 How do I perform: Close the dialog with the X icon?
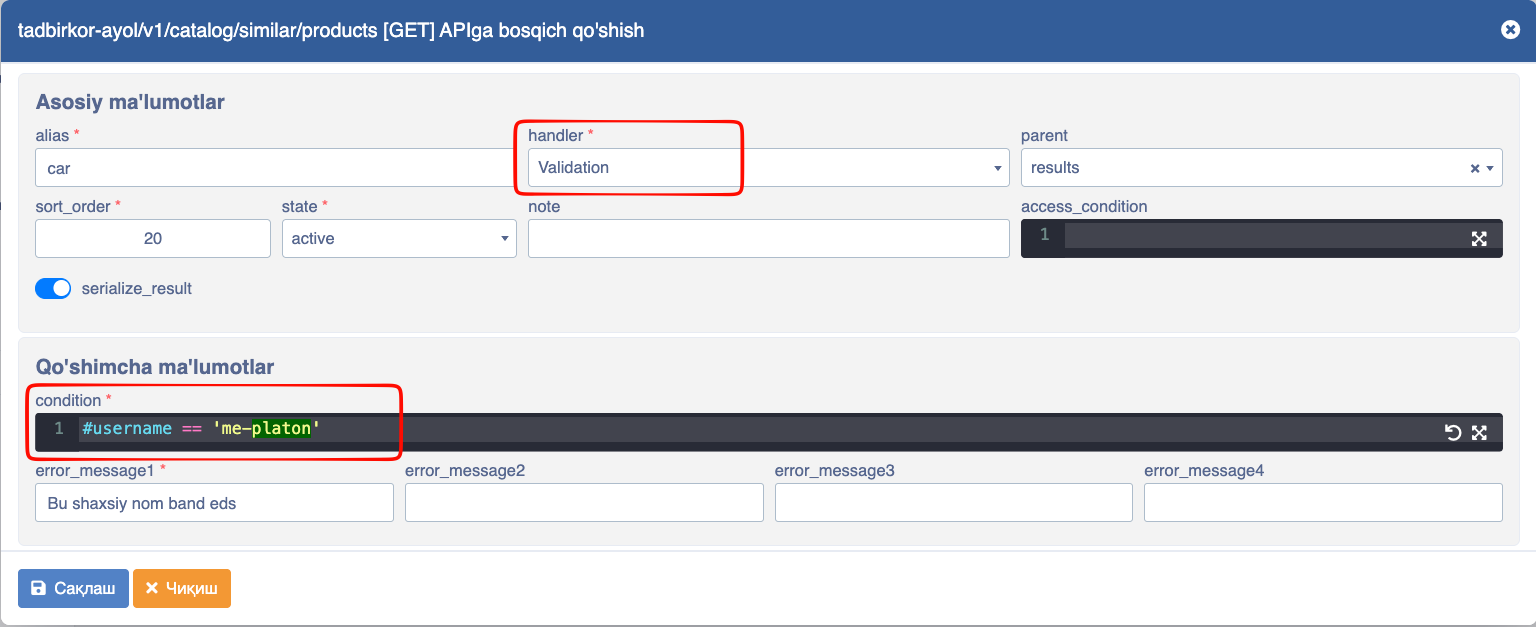click(x=1510, y=30)
